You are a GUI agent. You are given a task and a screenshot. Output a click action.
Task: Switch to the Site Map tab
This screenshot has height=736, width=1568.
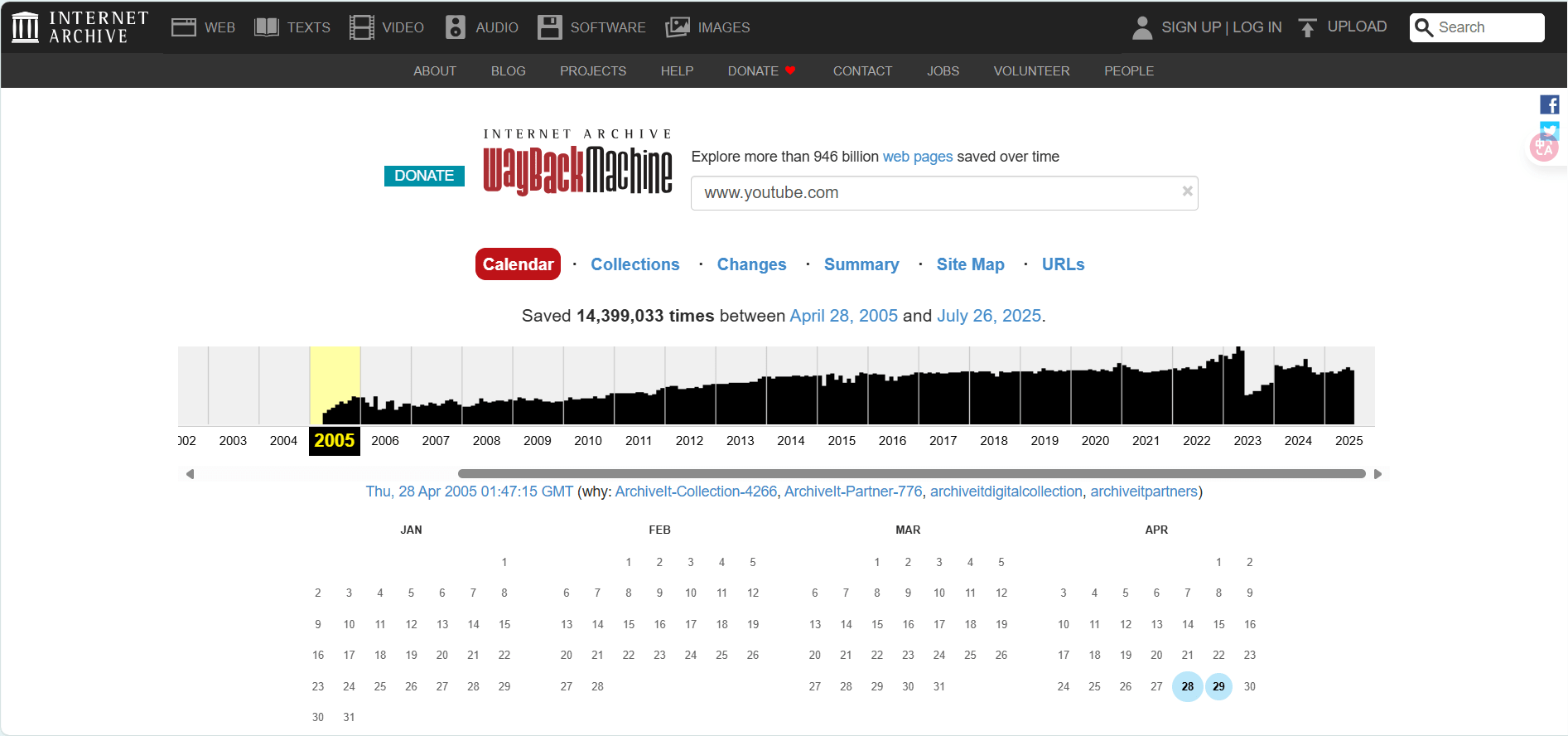(x=971, y=264)
